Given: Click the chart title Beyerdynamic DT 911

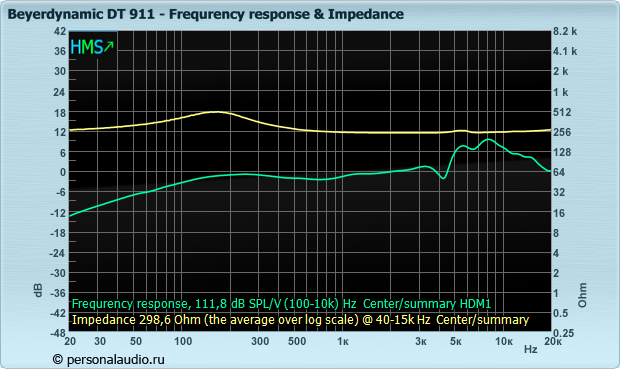Looking at the screenshot, I should 81,14.
